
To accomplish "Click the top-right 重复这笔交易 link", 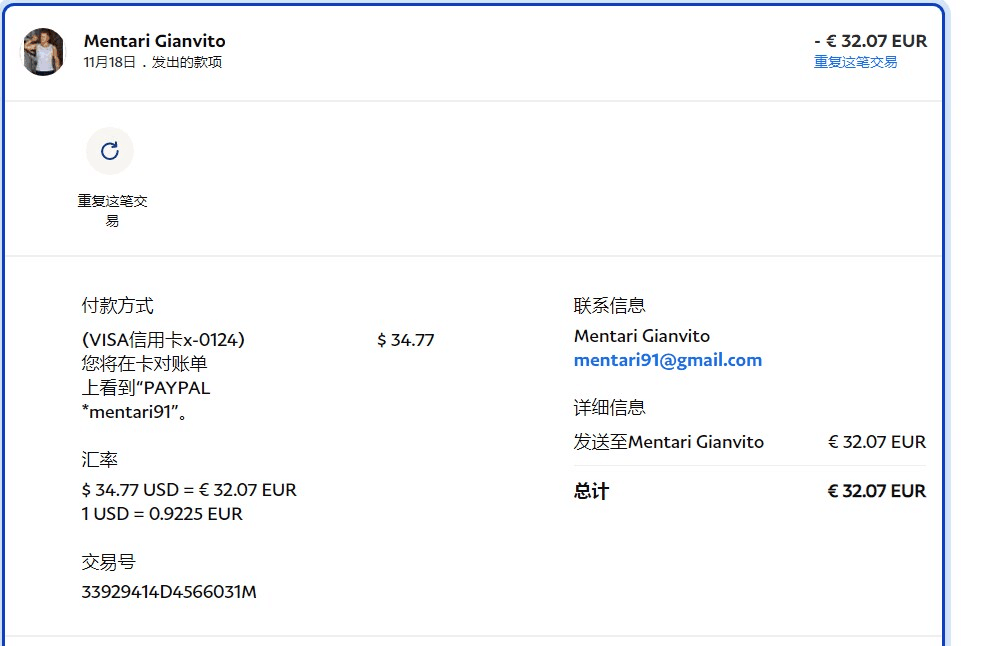I will [855, 62].
